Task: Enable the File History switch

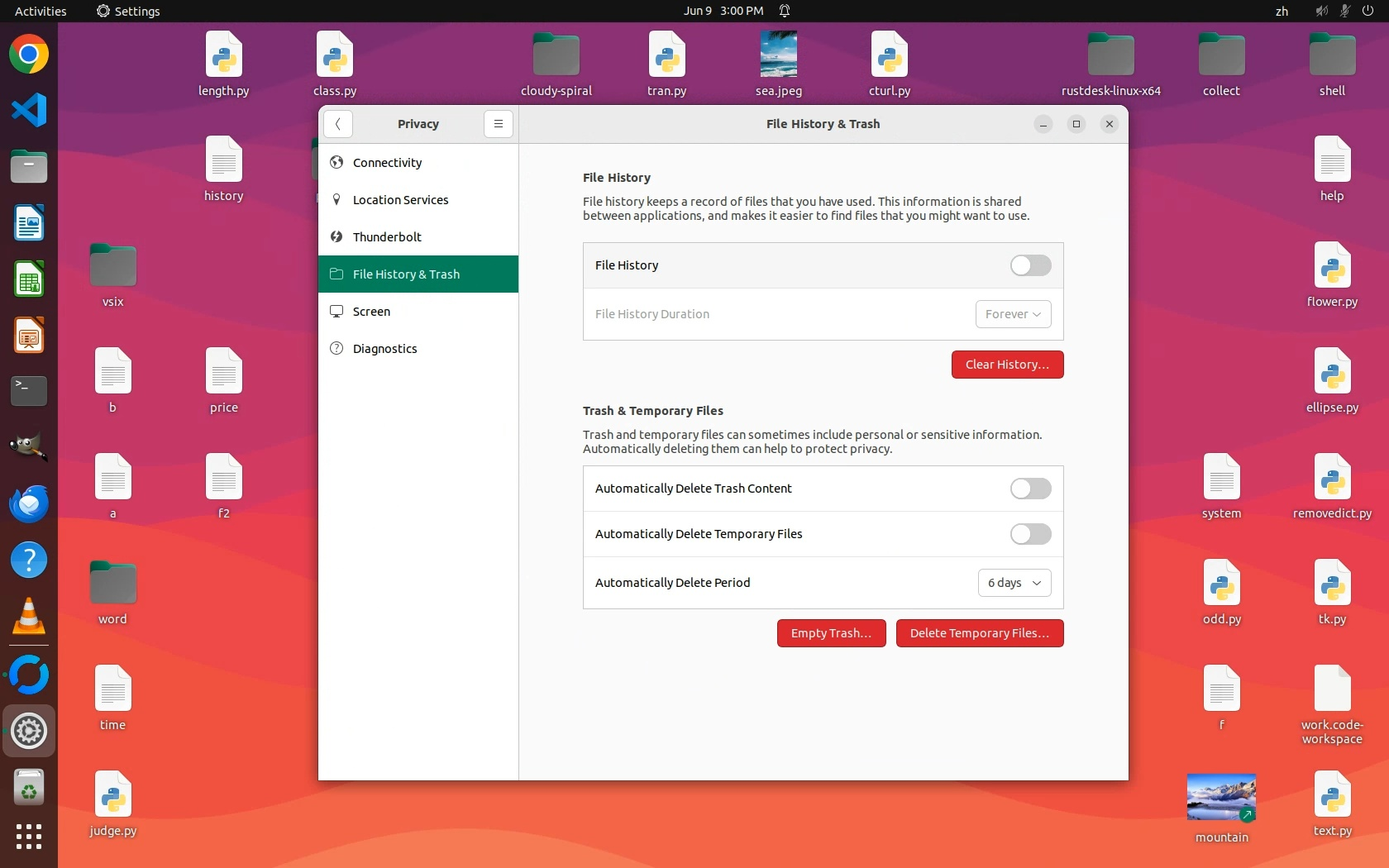Action: coord(1030,265)
